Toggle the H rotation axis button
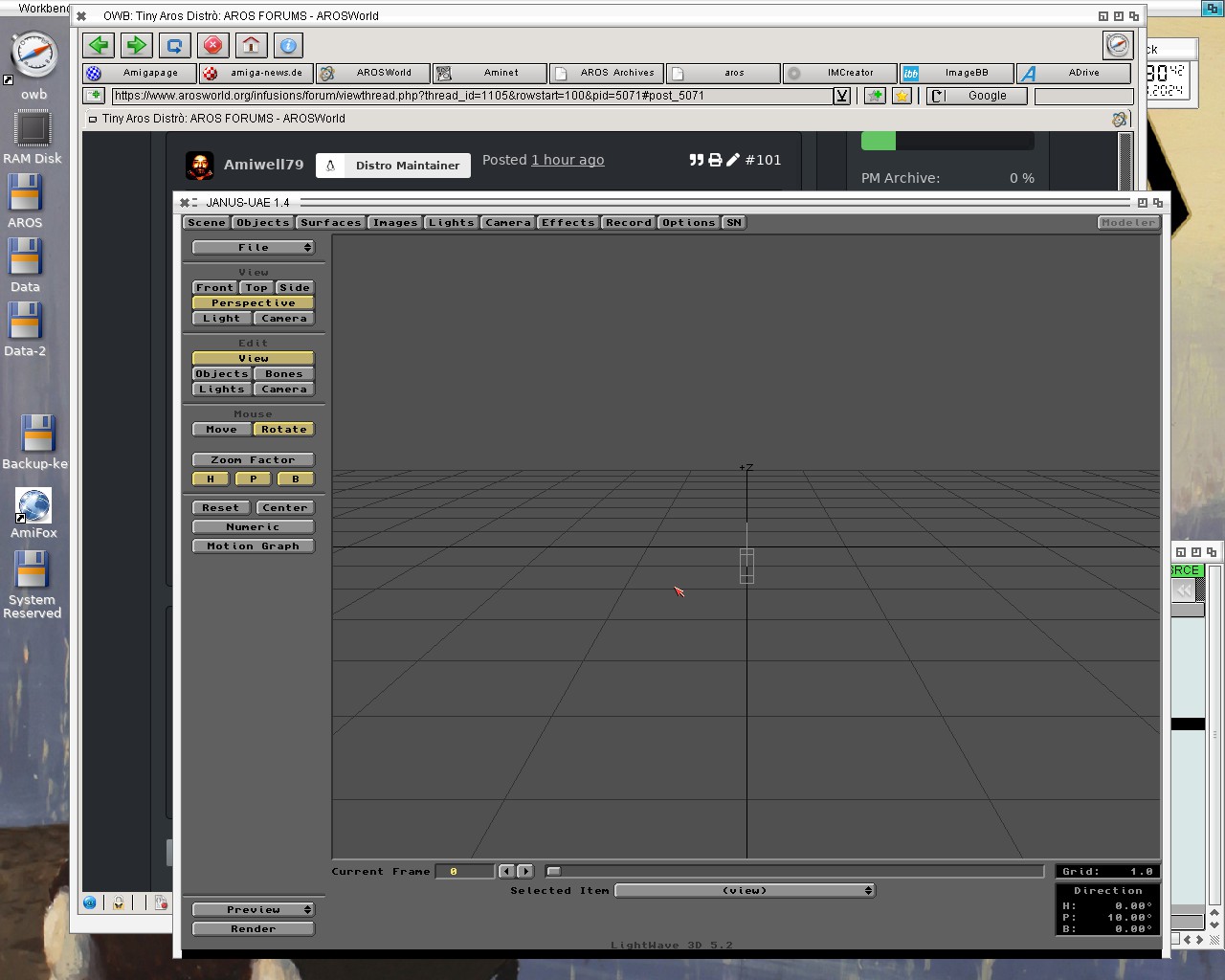This screenshot has height=980, width=1225. 212,479
